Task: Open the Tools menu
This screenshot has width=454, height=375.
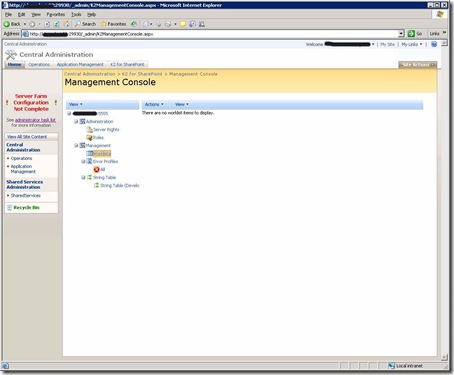Action: [76, 14]
